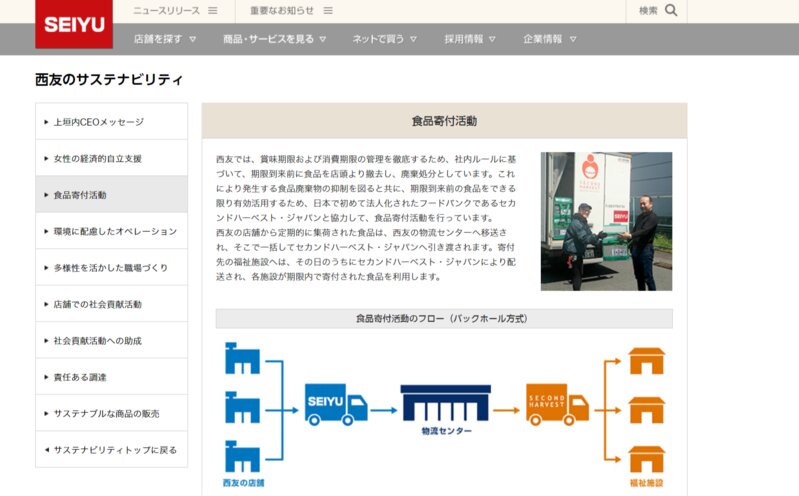Open 店舗での社会貢献活動 sidebar link
799x496 pixels.
pos(112,304)
